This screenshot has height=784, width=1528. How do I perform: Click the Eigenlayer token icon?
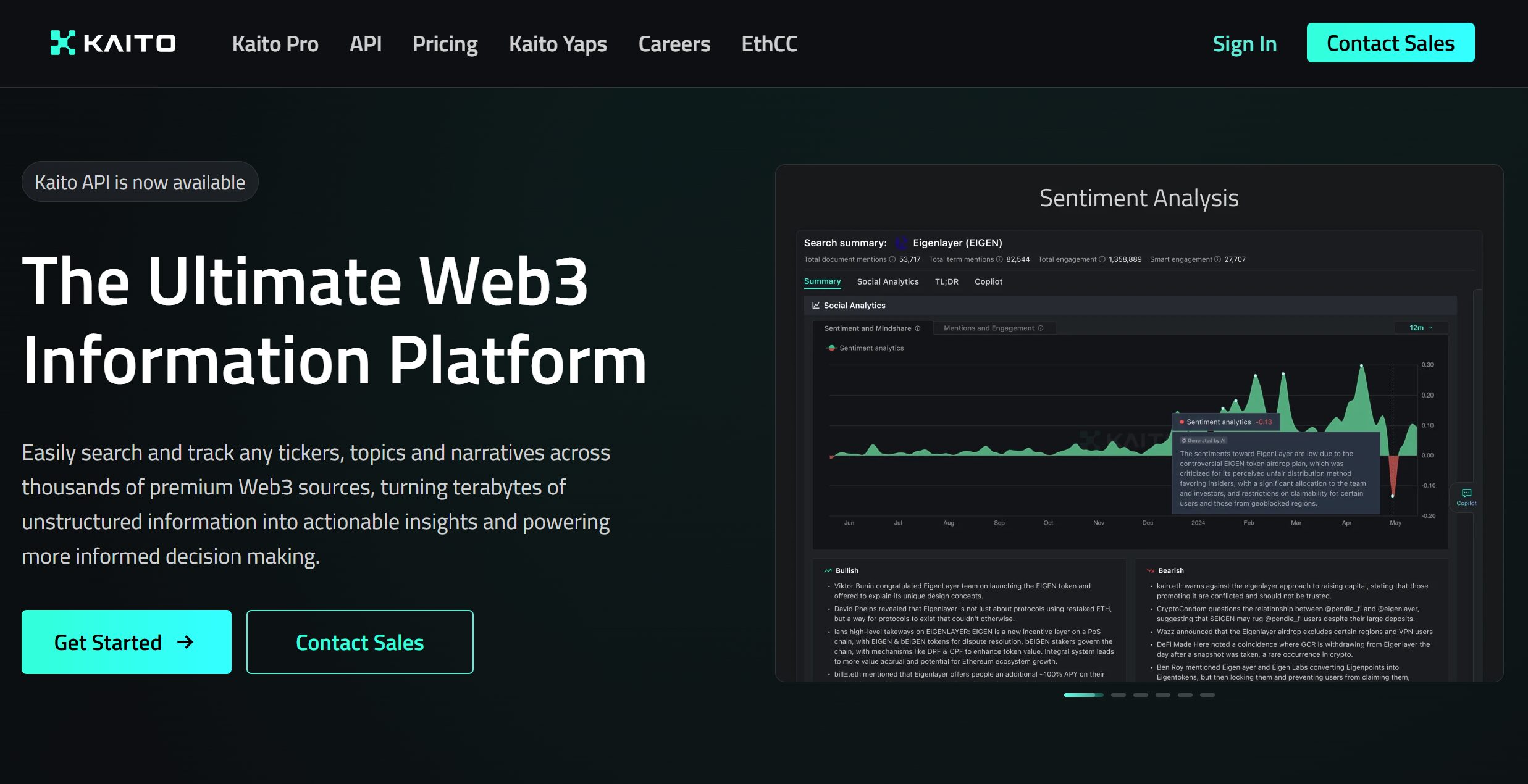(902, 243)
